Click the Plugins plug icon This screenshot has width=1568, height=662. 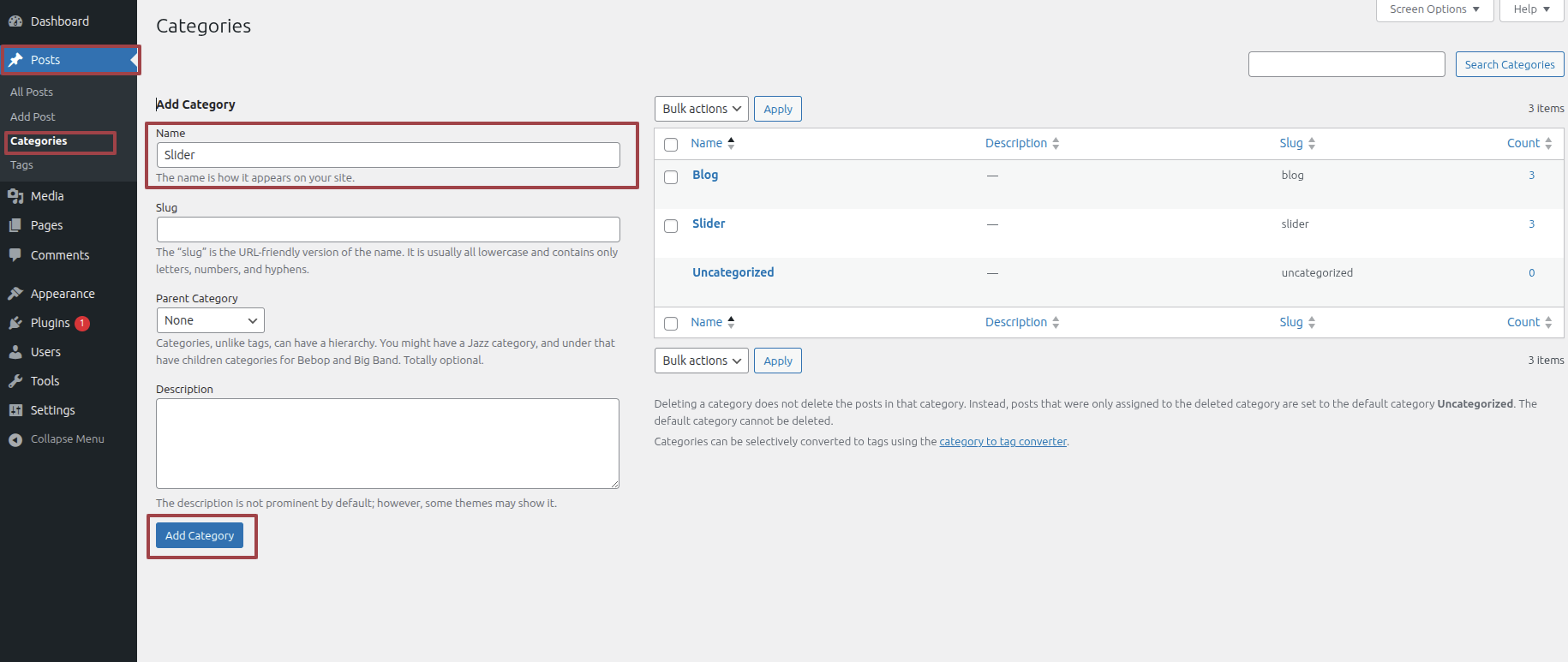tap(15, 323)
